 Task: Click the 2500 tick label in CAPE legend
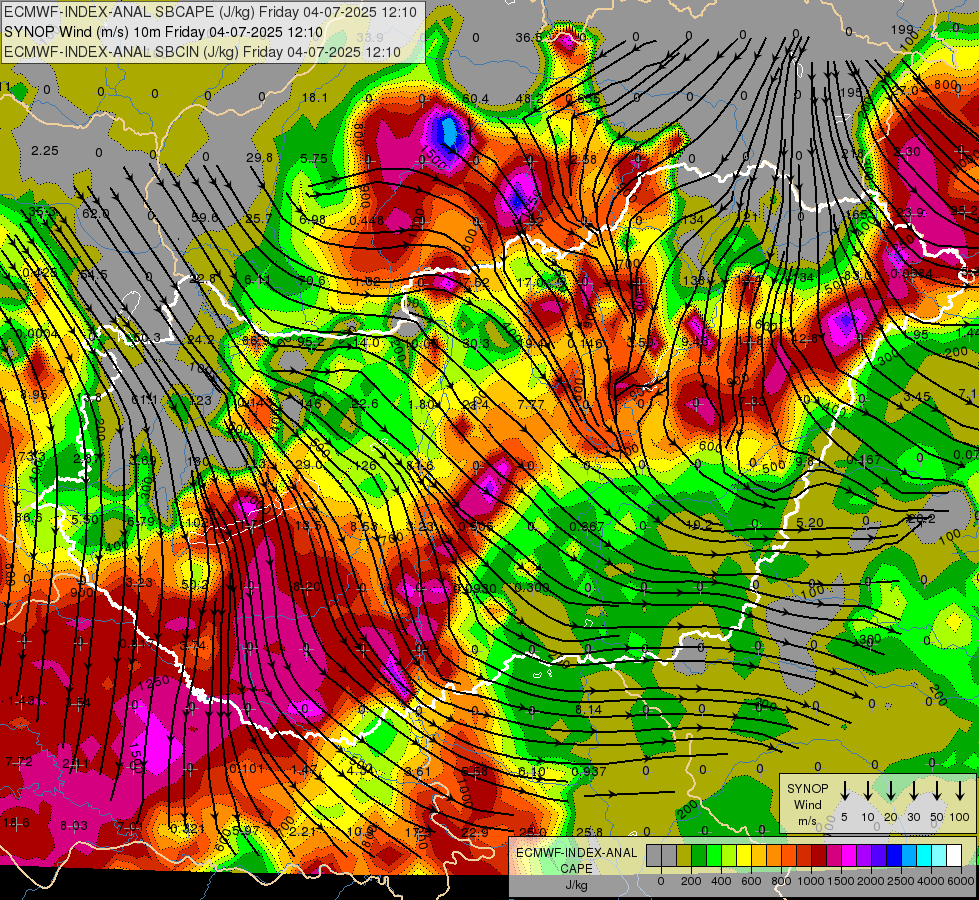tap(900, 881)
